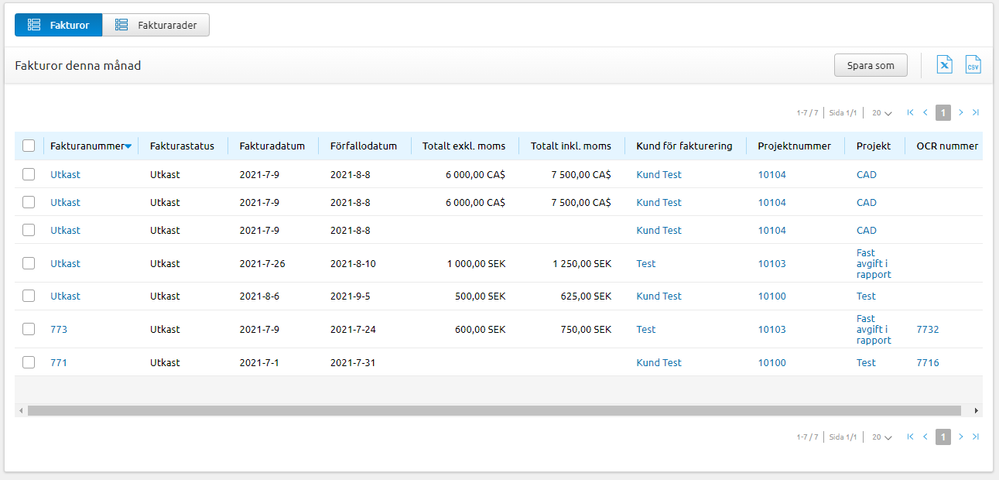The width and height of the screenshot is (999, 480).
Task: Go to last page in bottom pagination
Action: click(x=975, y=437)
